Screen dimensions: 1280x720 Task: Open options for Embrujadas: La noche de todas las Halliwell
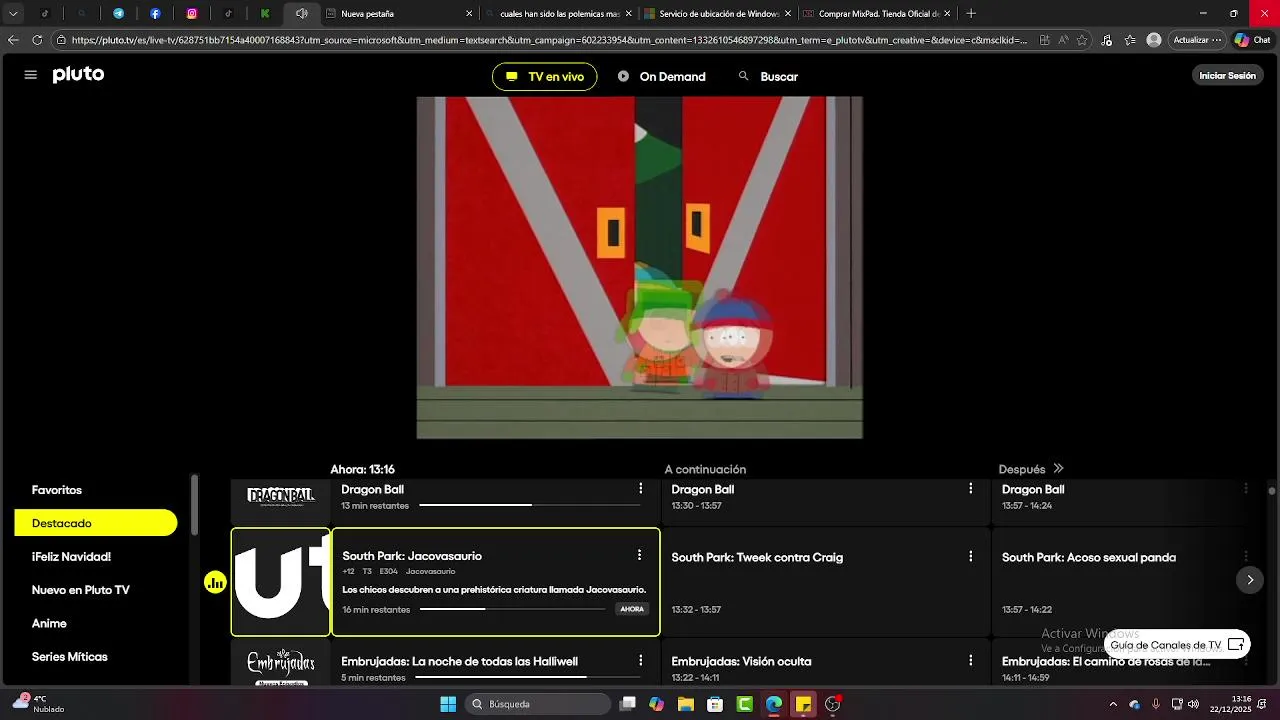coord(641,661)
